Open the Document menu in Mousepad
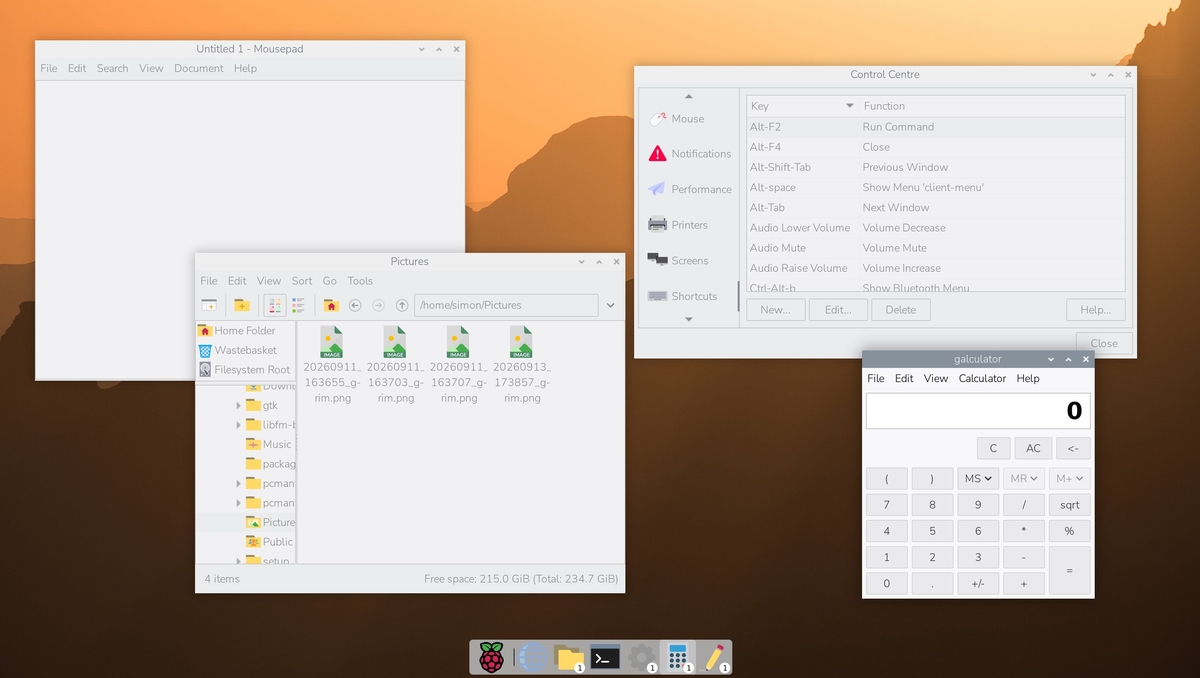Screen dimensions: 1200x678 198,68
